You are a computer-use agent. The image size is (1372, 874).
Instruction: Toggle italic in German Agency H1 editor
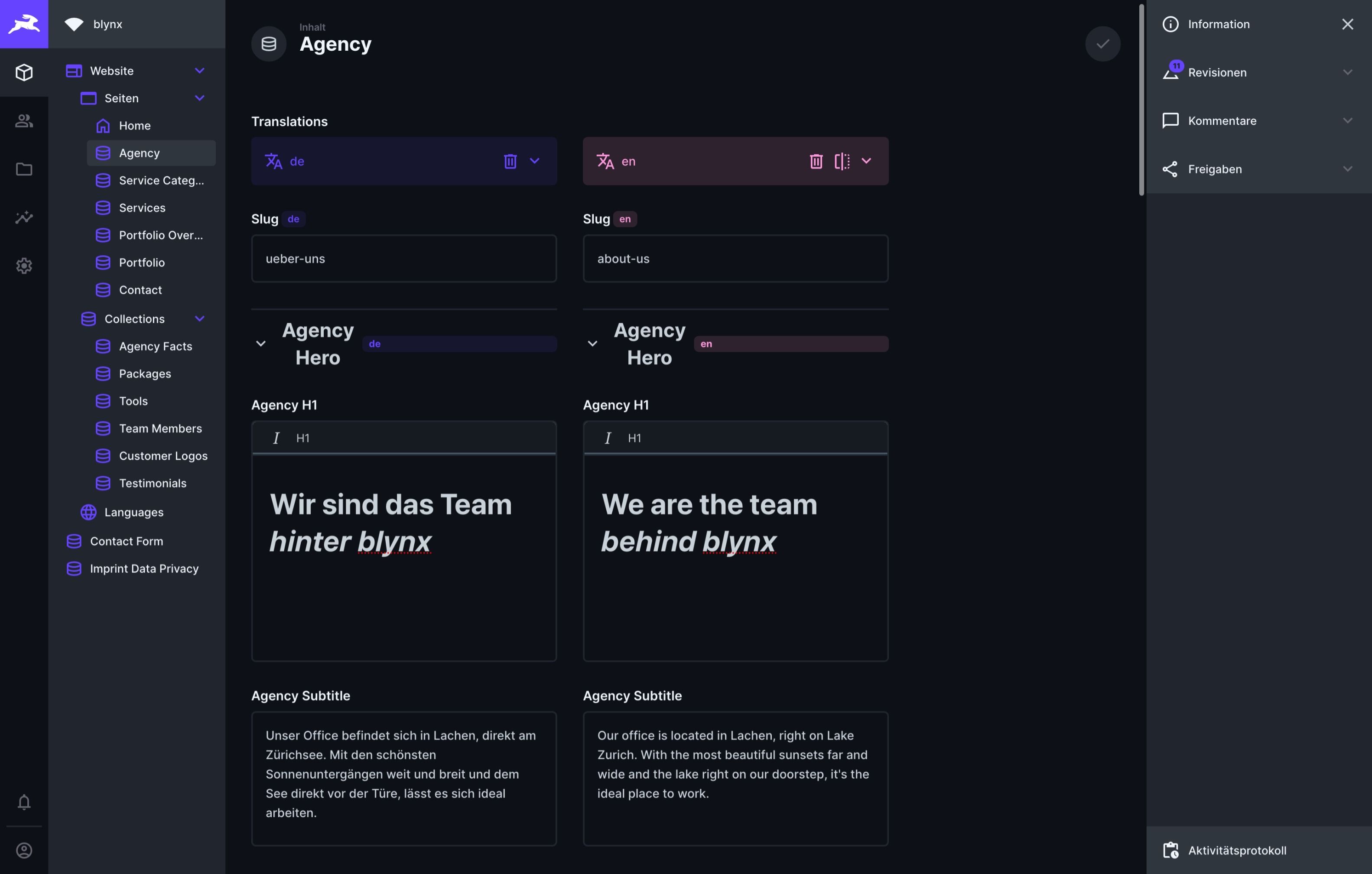276,438
